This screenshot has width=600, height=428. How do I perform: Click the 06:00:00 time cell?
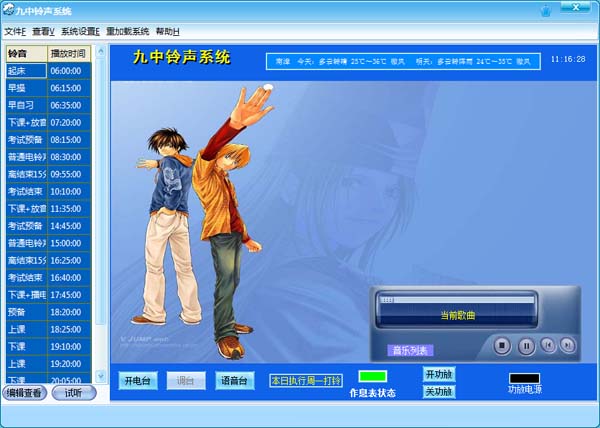coord(69,71)
